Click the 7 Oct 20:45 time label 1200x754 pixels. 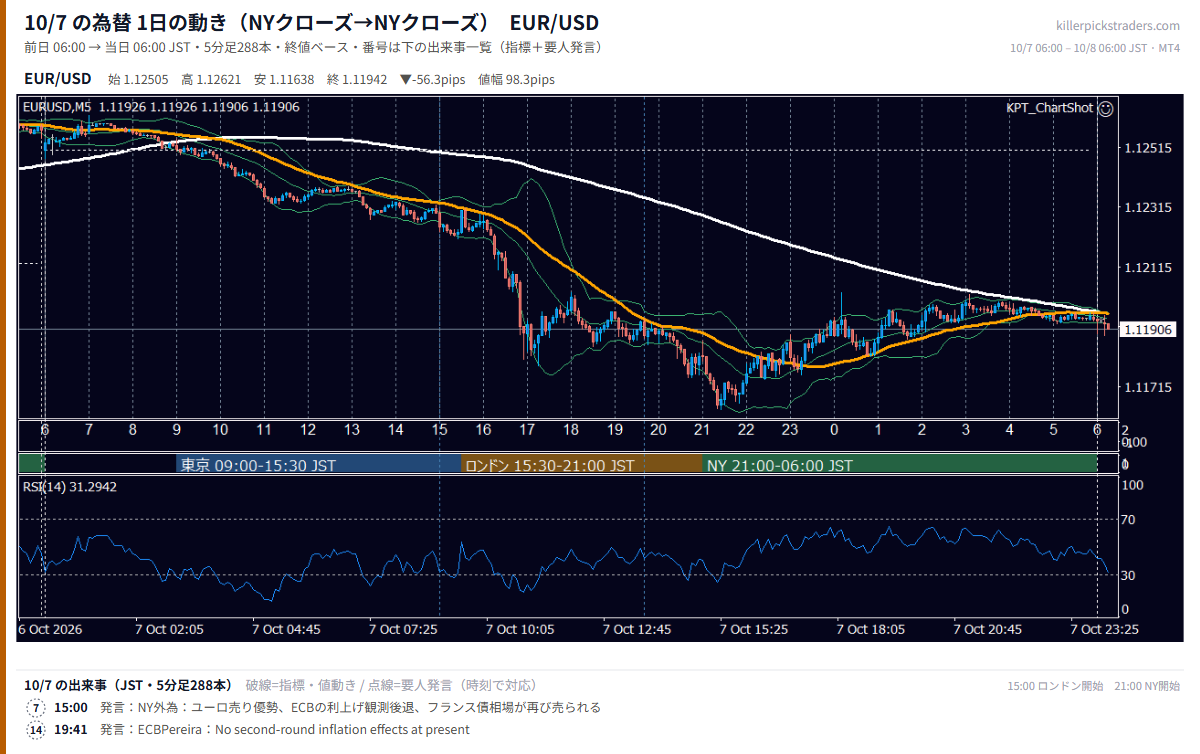coord(987,629)
